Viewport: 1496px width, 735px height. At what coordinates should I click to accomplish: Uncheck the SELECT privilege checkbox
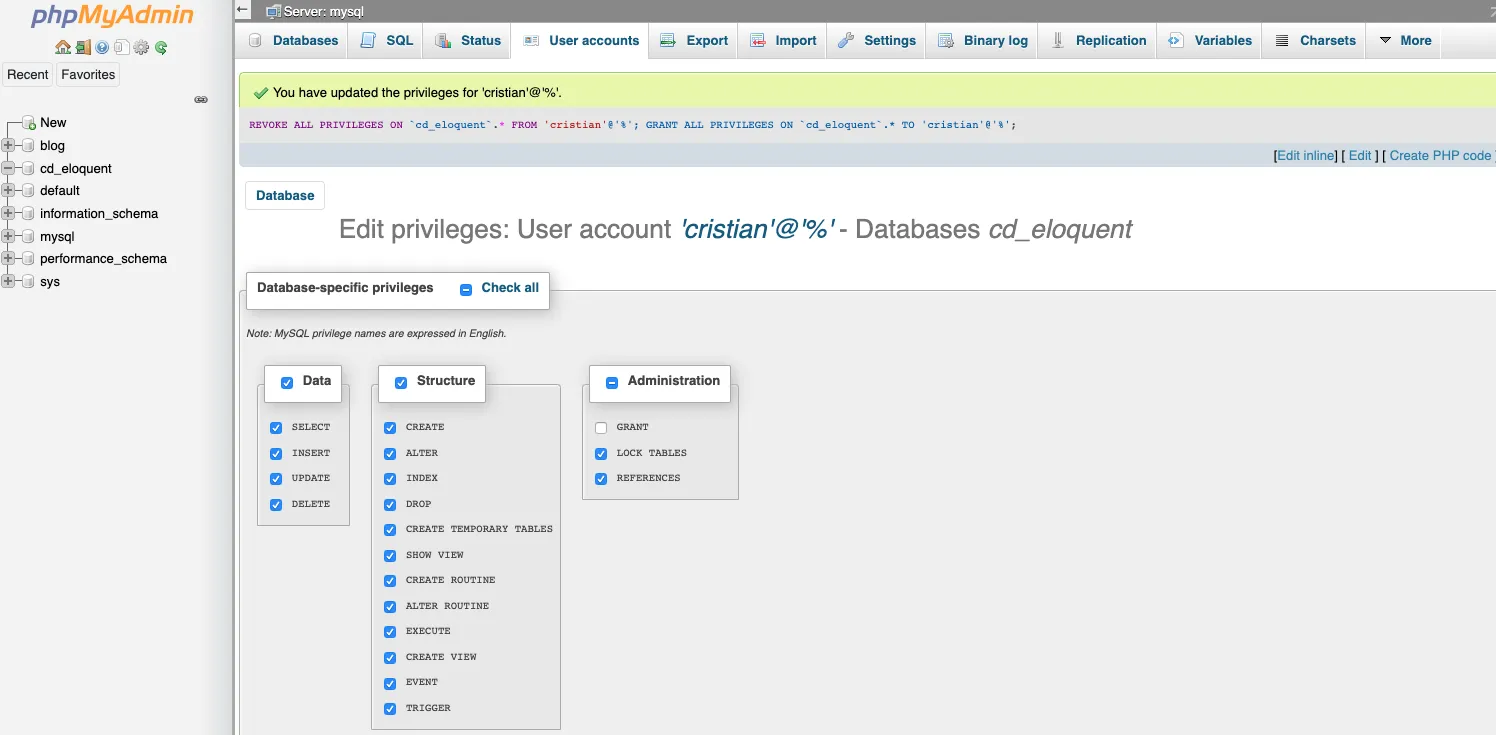tap(276, 428)
